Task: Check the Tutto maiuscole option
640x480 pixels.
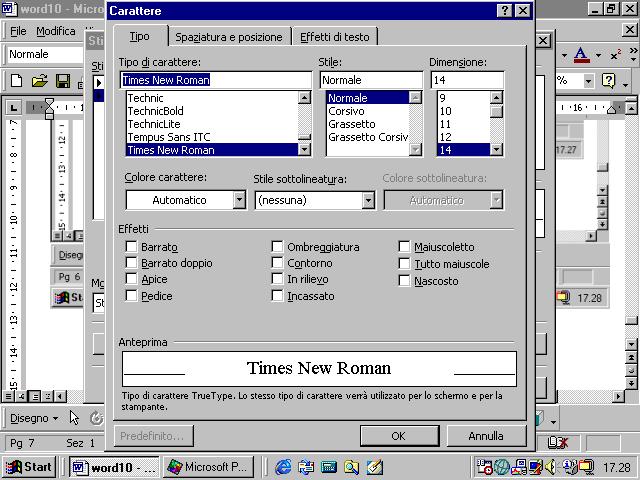Action: pos(404,263)
